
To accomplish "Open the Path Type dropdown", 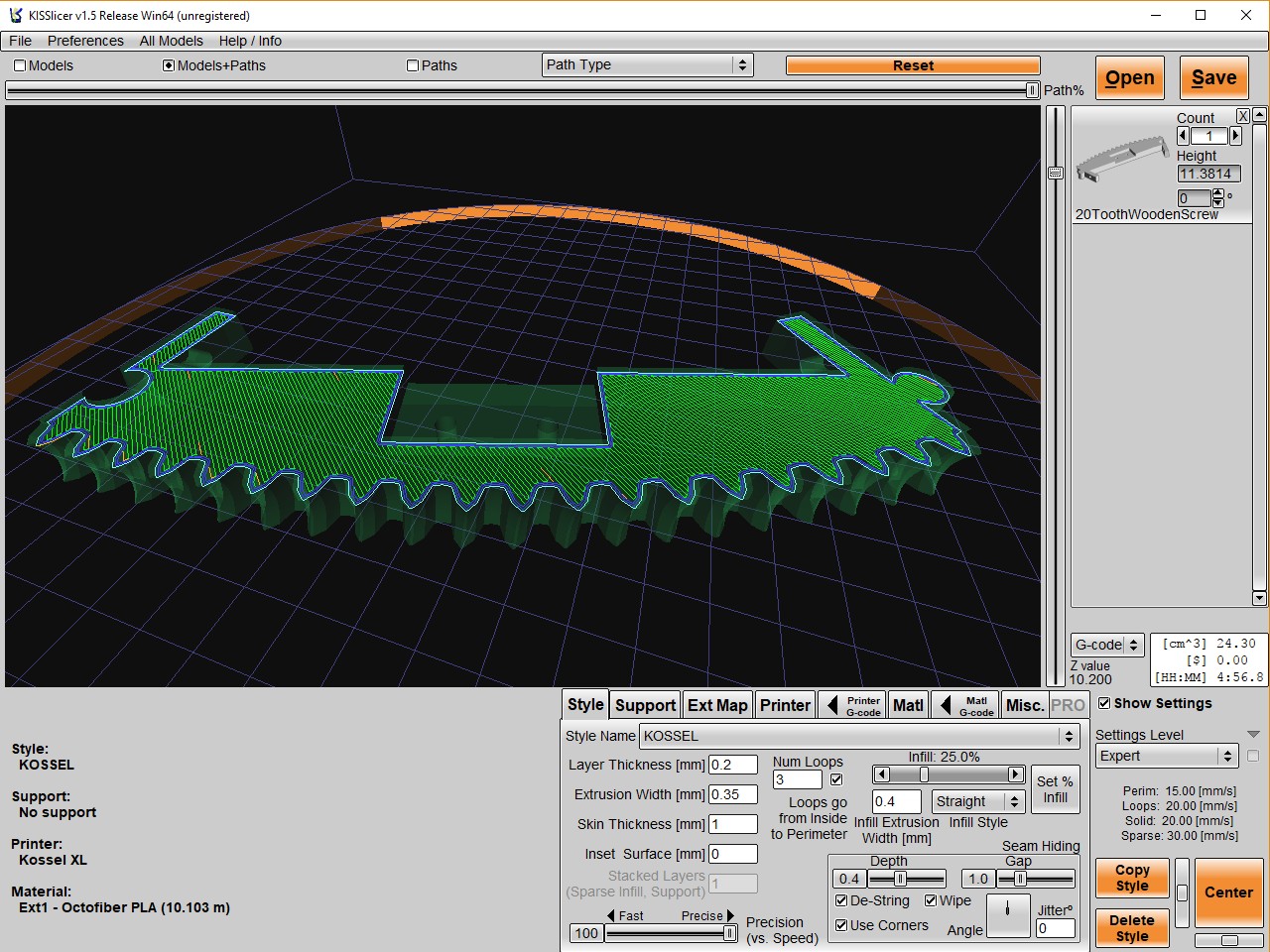I will point(648,64).
